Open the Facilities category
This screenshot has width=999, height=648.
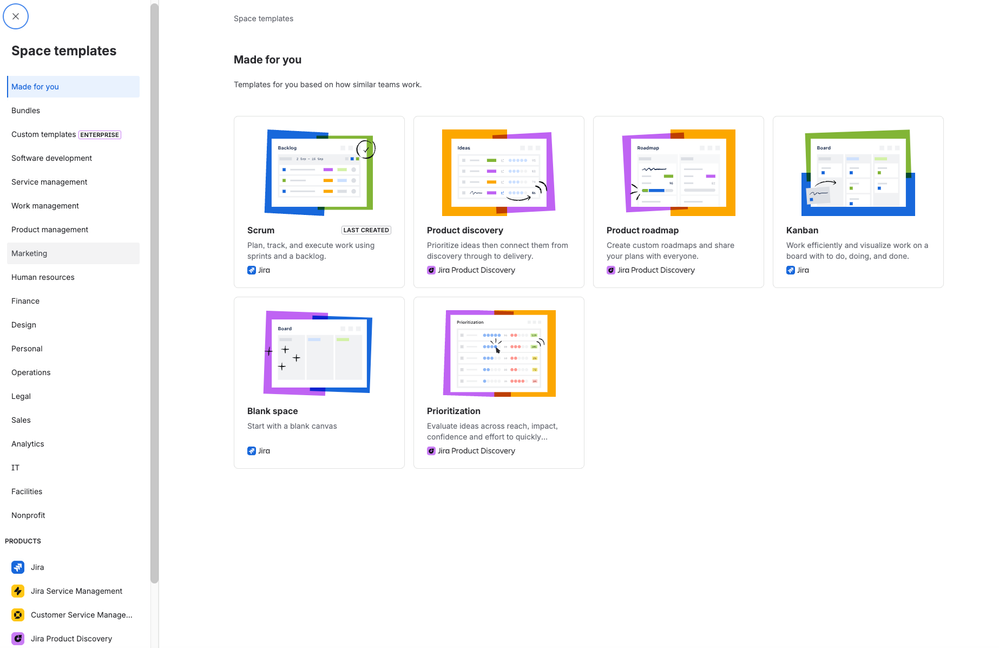click(73, 491)
